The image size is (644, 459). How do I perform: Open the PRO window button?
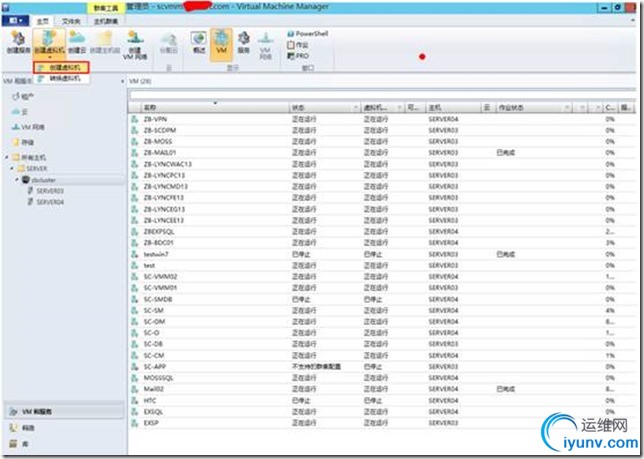click(x=298, y=55)
